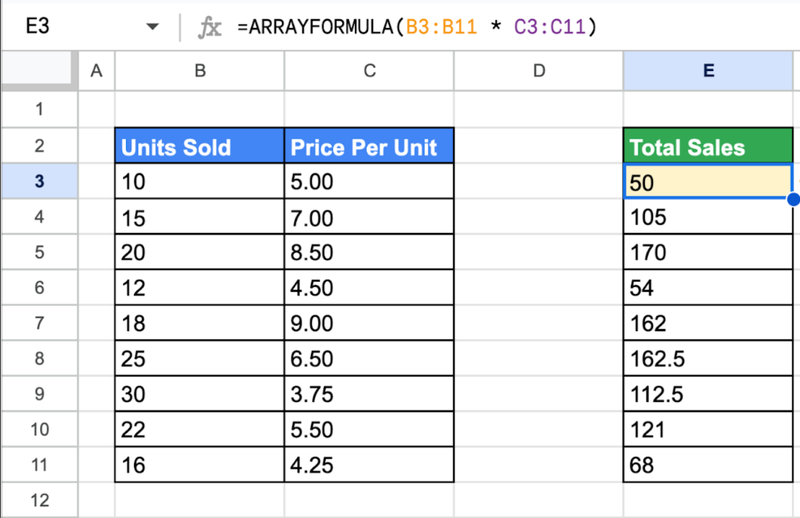The height and width of the screenshot is (518, 800).
Task: Select row 3 header
Action: coord(39,181)
